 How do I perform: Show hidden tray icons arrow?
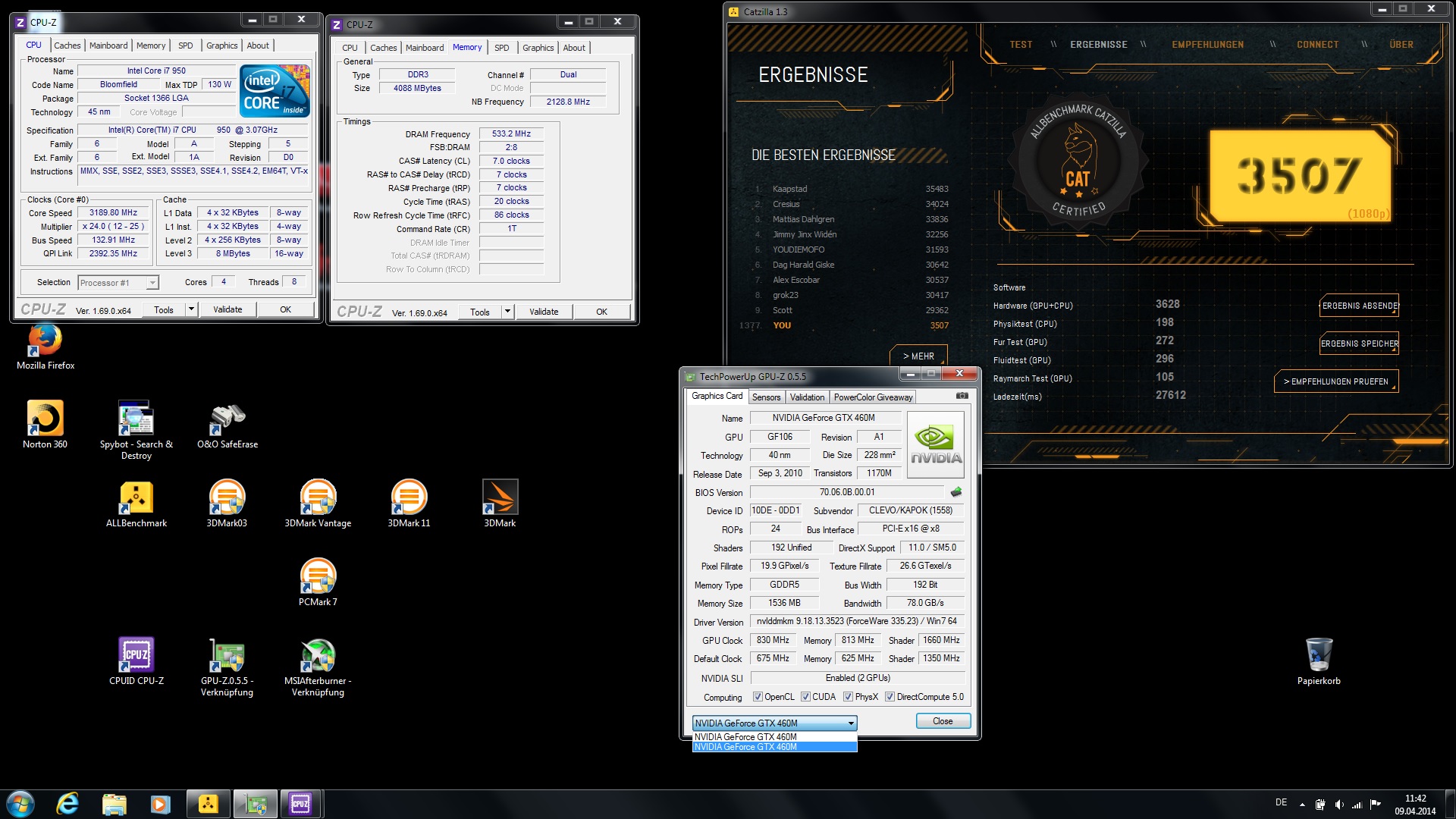coord(1303,805)
